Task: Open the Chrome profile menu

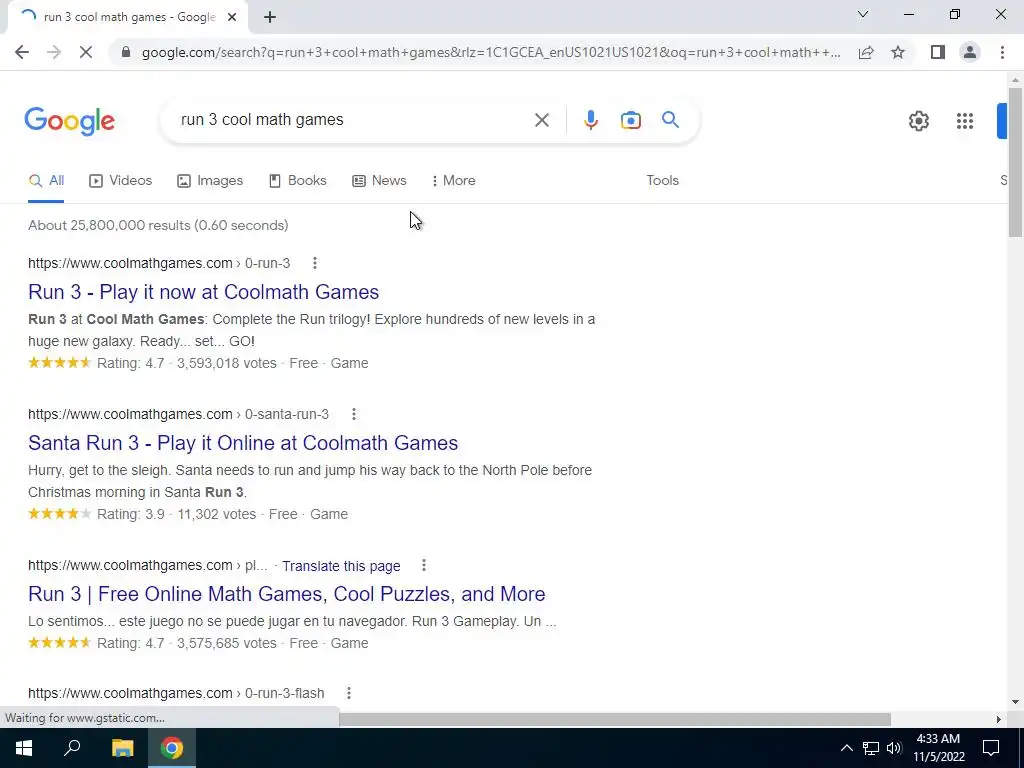Action: [x=970, y=52]
